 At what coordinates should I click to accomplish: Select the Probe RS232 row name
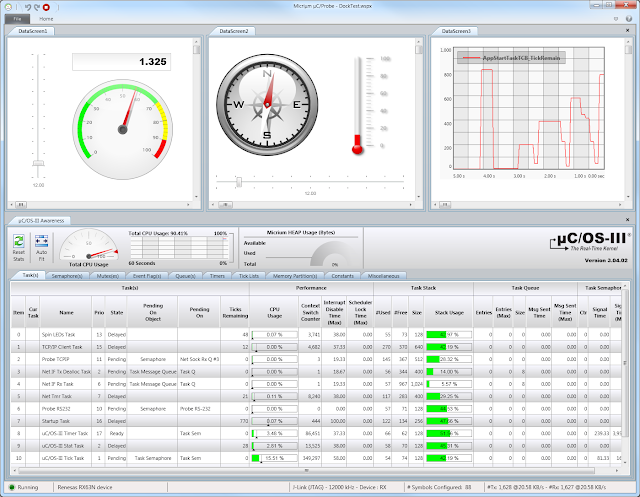[56, 408]
